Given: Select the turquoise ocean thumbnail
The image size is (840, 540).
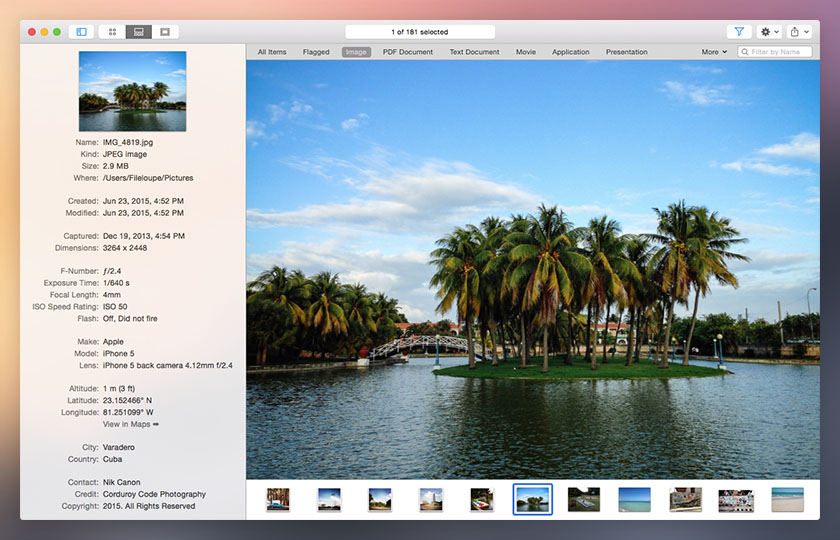Looking at the screenshot, I should click(634, 500).
